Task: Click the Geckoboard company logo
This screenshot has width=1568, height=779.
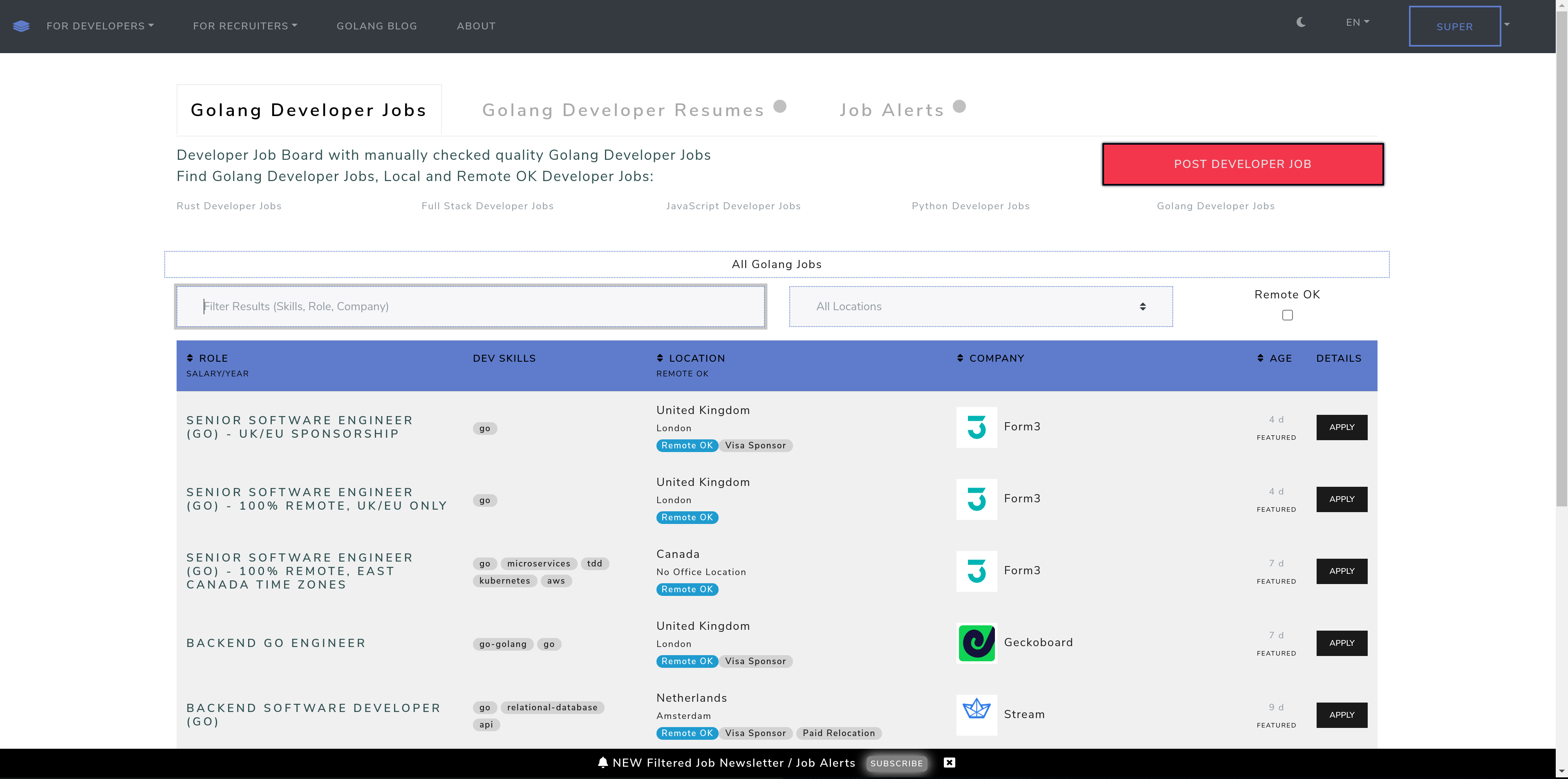Action: click(x=977, y=642)
